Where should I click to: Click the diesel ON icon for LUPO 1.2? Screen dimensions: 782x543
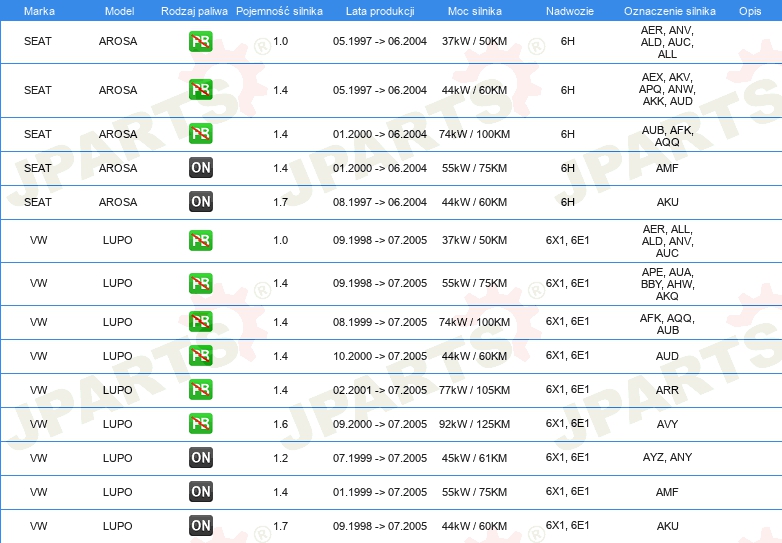coord(200,457)
